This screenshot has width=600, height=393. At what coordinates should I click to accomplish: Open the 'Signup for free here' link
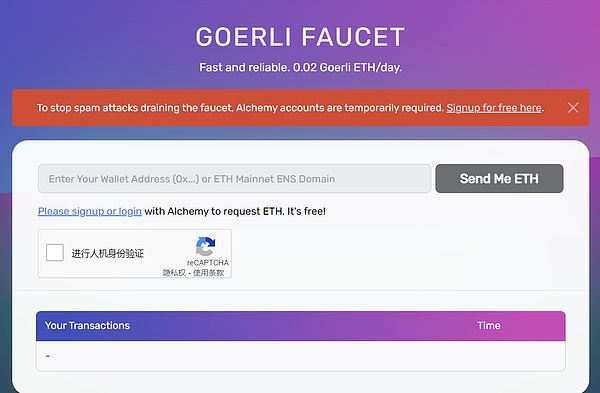494,108
